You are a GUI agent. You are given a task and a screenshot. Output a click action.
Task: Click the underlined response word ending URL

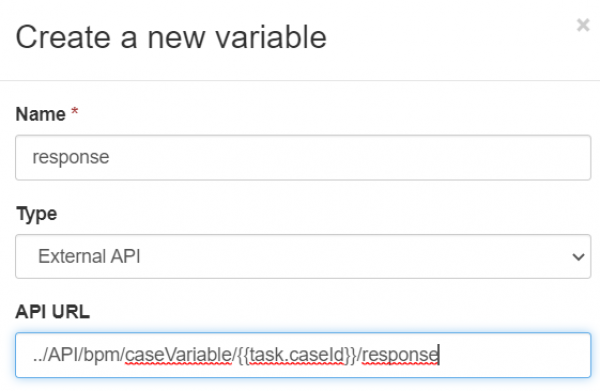click(399, 355)
